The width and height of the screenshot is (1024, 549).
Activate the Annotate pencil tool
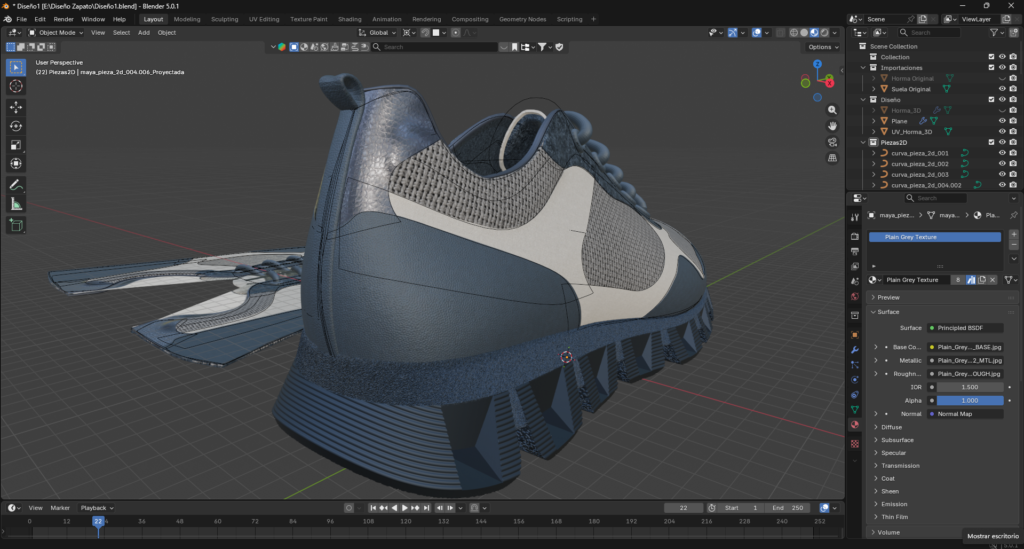tap(16, 185)
